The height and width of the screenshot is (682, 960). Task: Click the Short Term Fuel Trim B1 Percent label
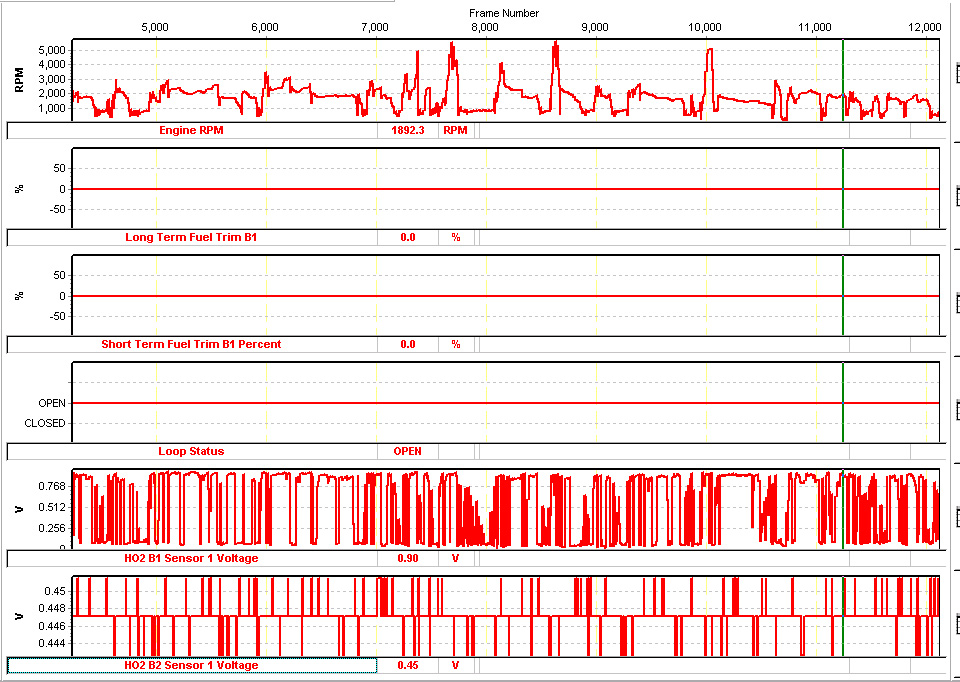pyautogui.click(x=192, y=344)
